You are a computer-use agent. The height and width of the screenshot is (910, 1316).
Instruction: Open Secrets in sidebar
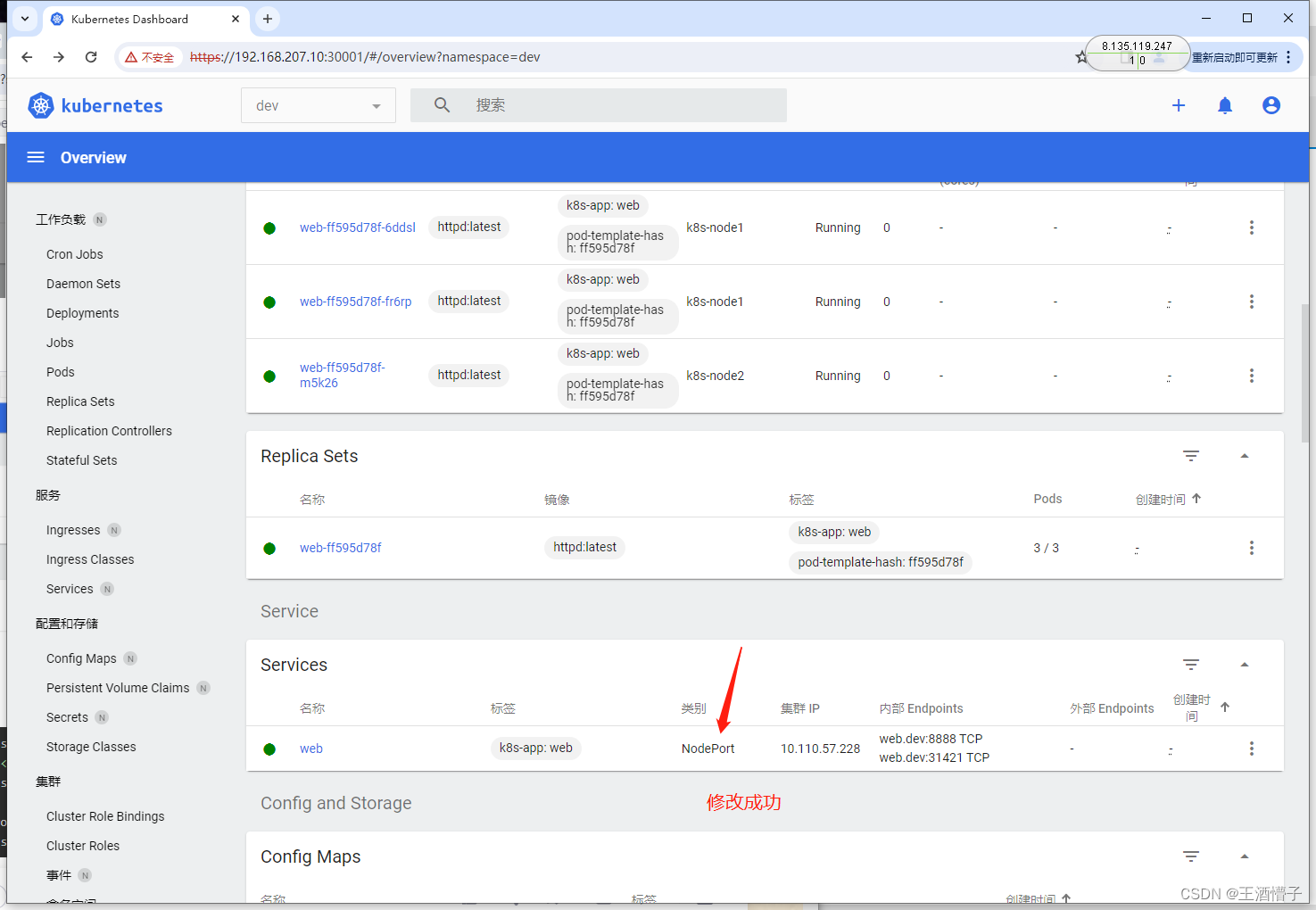(x=67, y=717)
